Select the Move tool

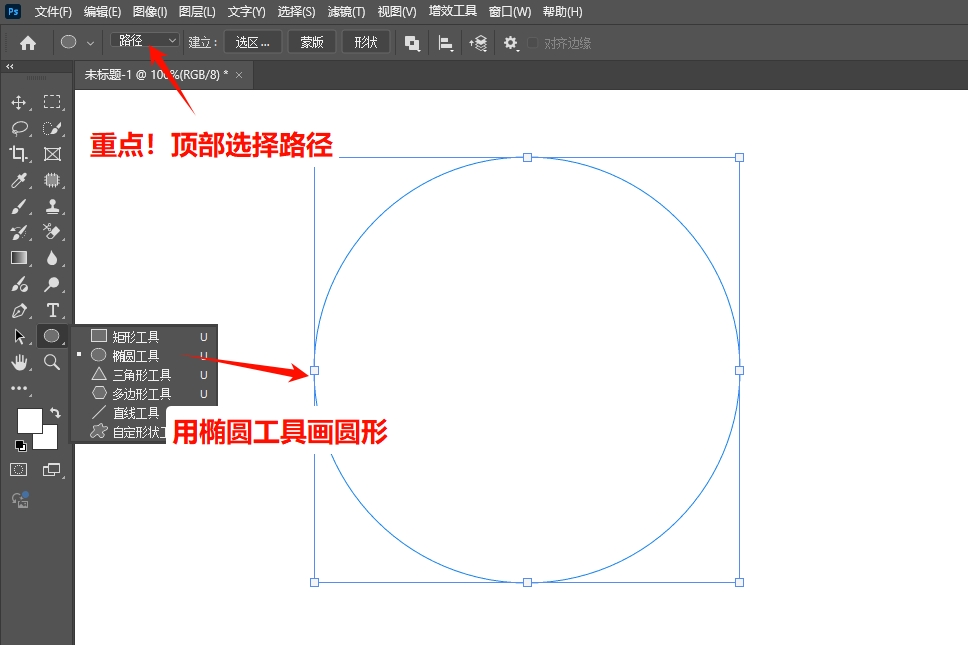19,102
